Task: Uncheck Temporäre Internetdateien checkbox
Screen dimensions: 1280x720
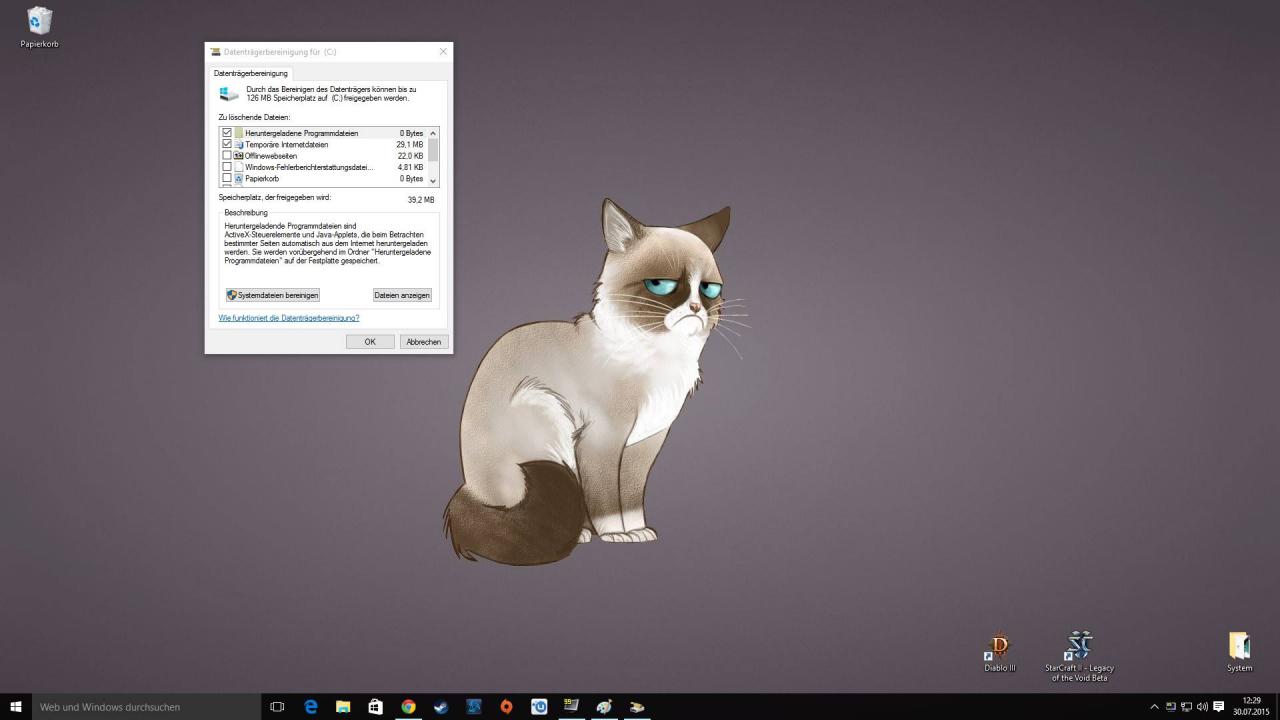Action: pyautogui.click(x=227, y=144)
